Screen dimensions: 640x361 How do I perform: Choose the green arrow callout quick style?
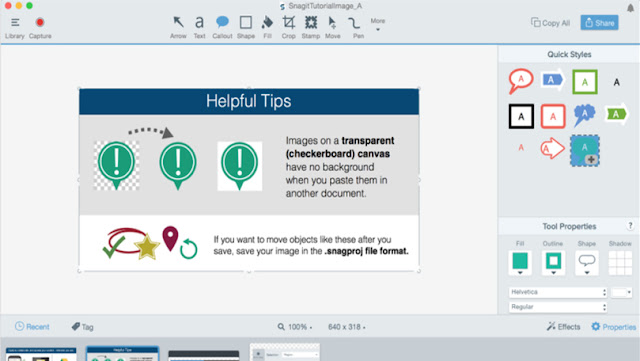point(616,114)
